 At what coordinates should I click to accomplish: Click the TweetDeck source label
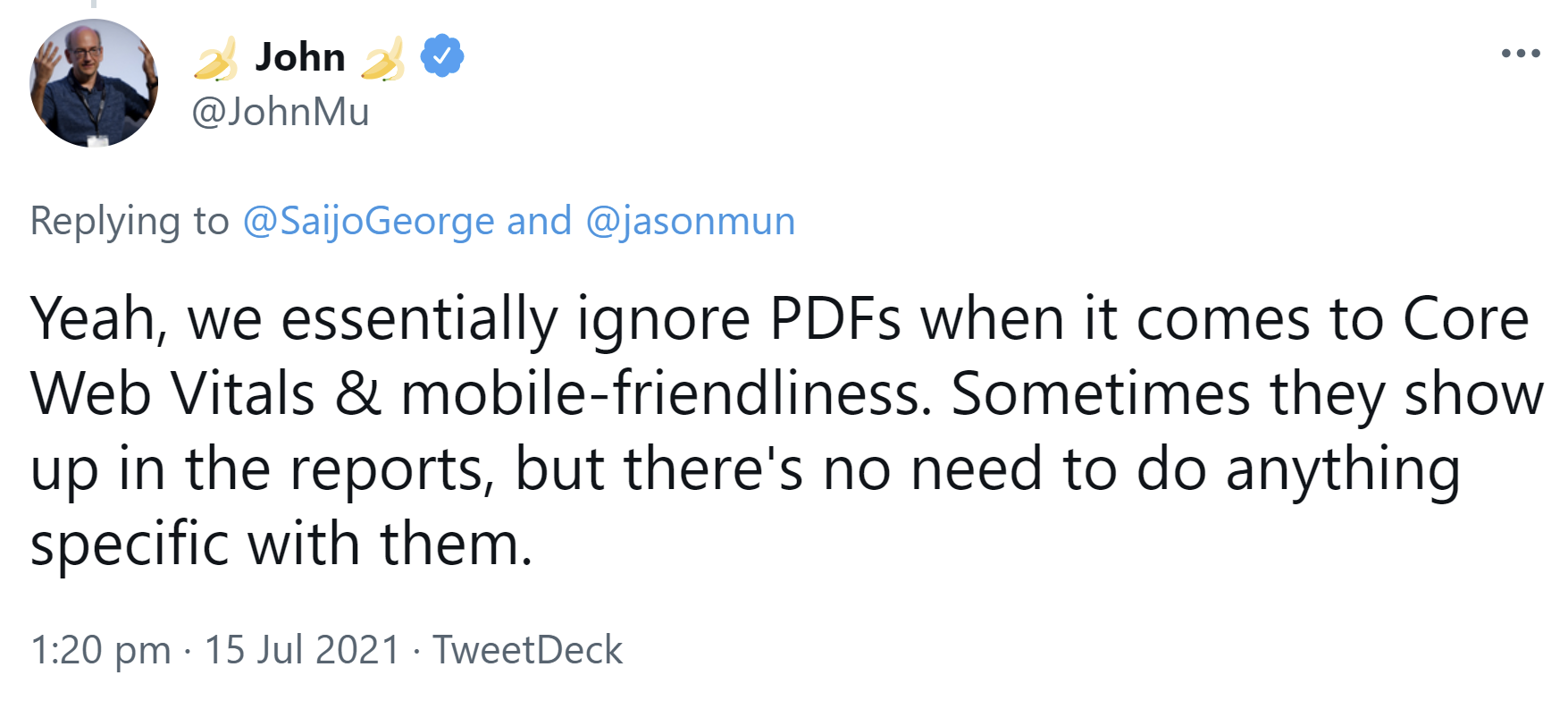click(x=527, y=651)
